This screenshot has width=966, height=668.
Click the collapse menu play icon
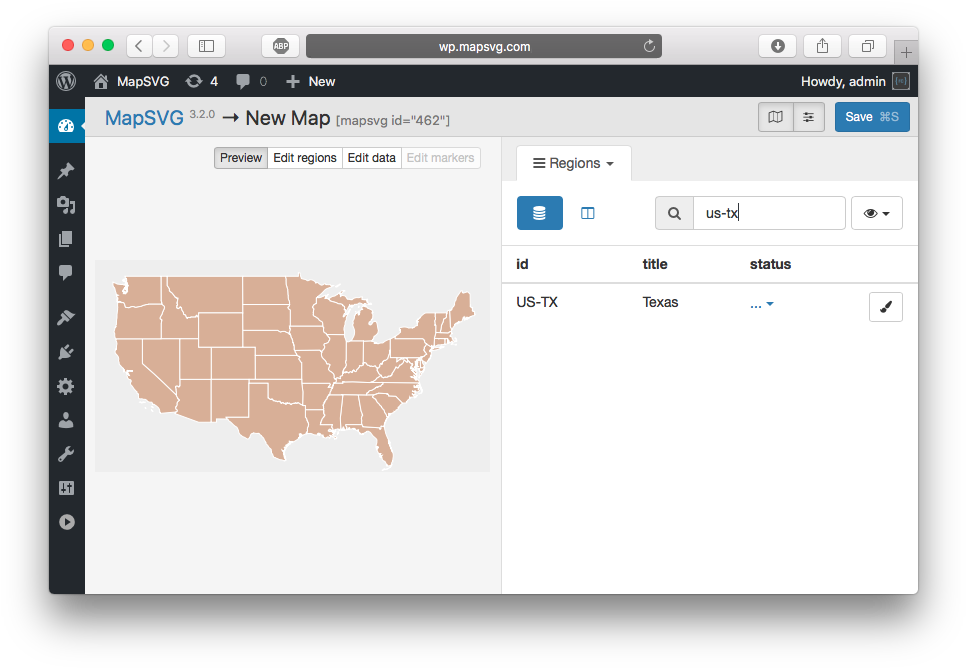(67, 522)
